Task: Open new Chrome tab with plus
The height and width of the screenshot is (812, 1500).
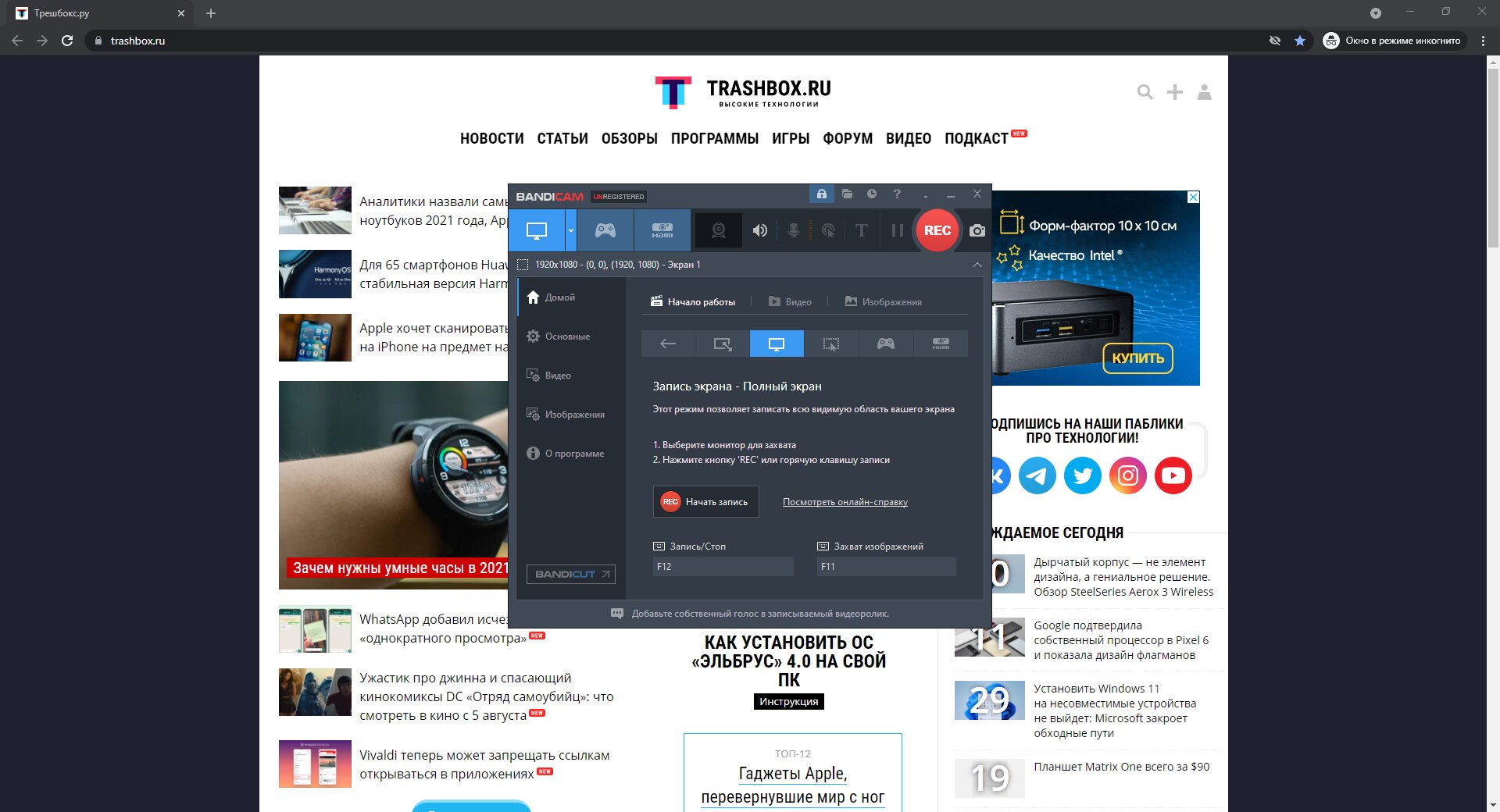Action: click(x=211, y=13)
